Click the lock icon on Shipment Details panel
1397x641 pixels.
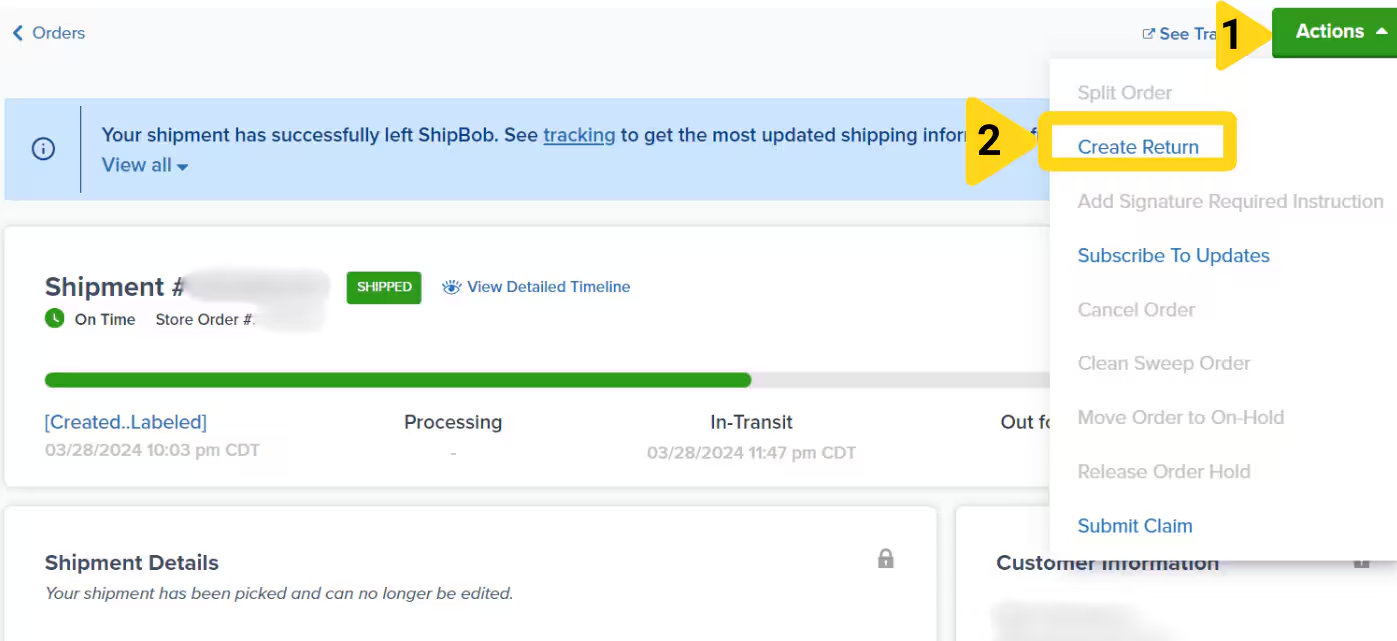pyautogui.click(x=886, y=560)
